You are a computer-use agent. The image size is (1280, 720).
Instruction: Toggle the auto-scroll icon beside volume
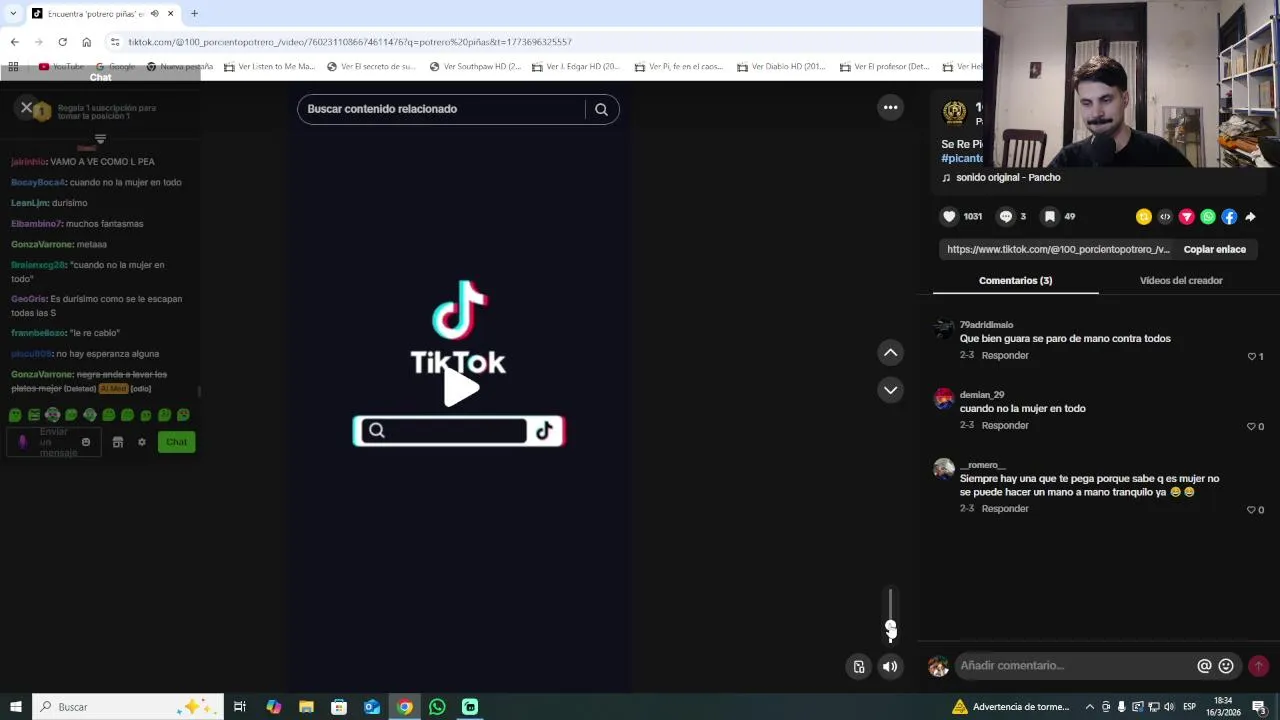(x=859, y=667)
